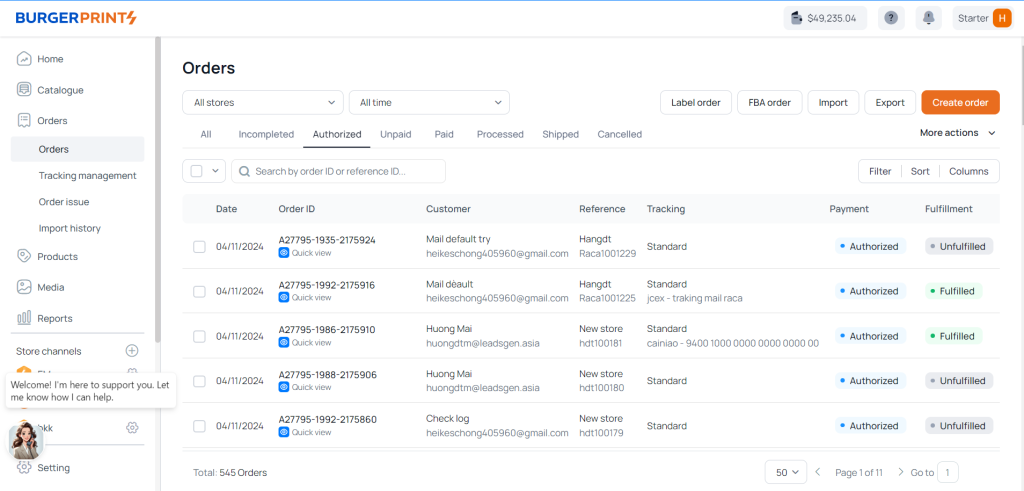This screenshot has width=1024, height=491.
Task: Open Reports from the sidebar icon
Action: pos(24,318)
